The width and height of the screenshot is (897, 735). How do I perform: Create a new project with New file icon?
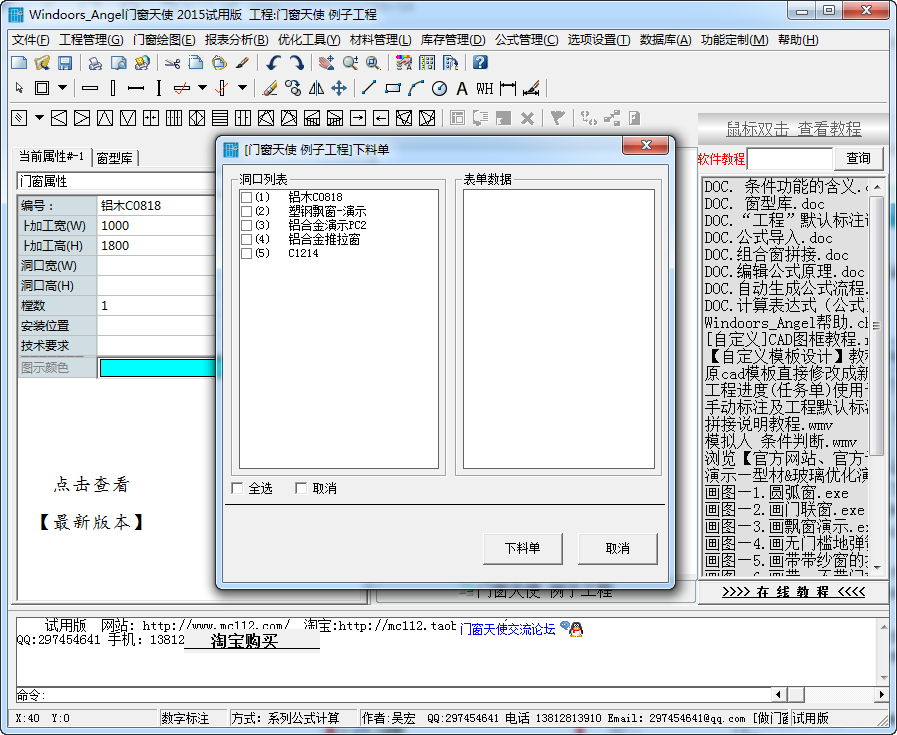(x=19, y=62)
